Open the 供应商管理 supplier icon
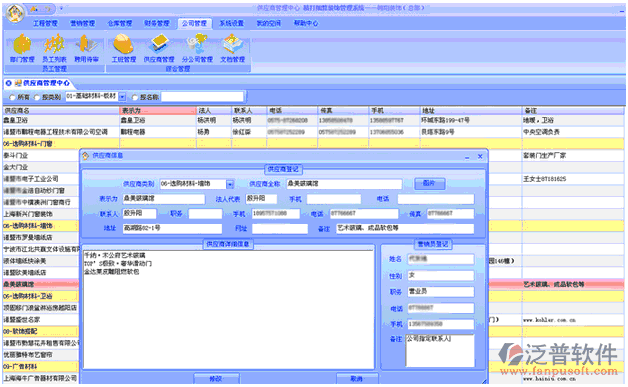Screen dimensions: 628x387 (x=159, y=48)
